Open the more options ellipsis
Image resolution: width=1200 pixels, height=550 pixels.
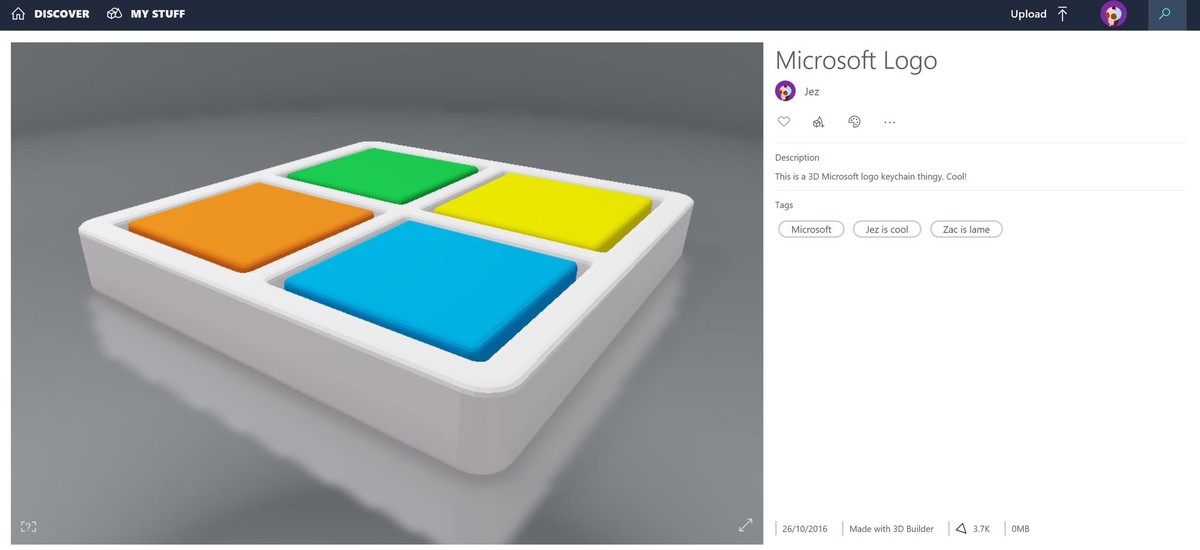click(x=889, y=122)
